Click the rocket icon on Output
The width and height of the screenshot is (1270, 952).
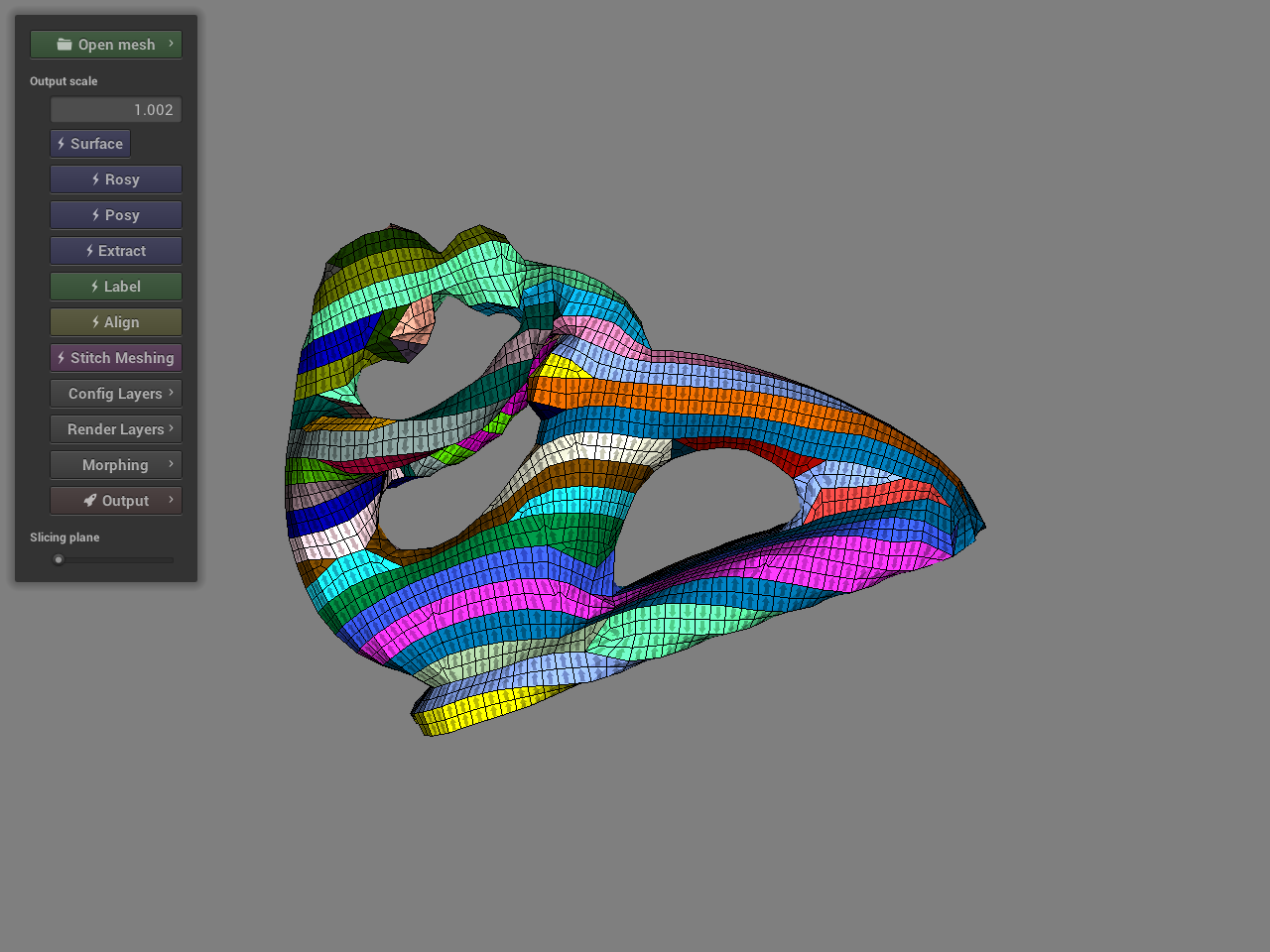pos(90,501)
